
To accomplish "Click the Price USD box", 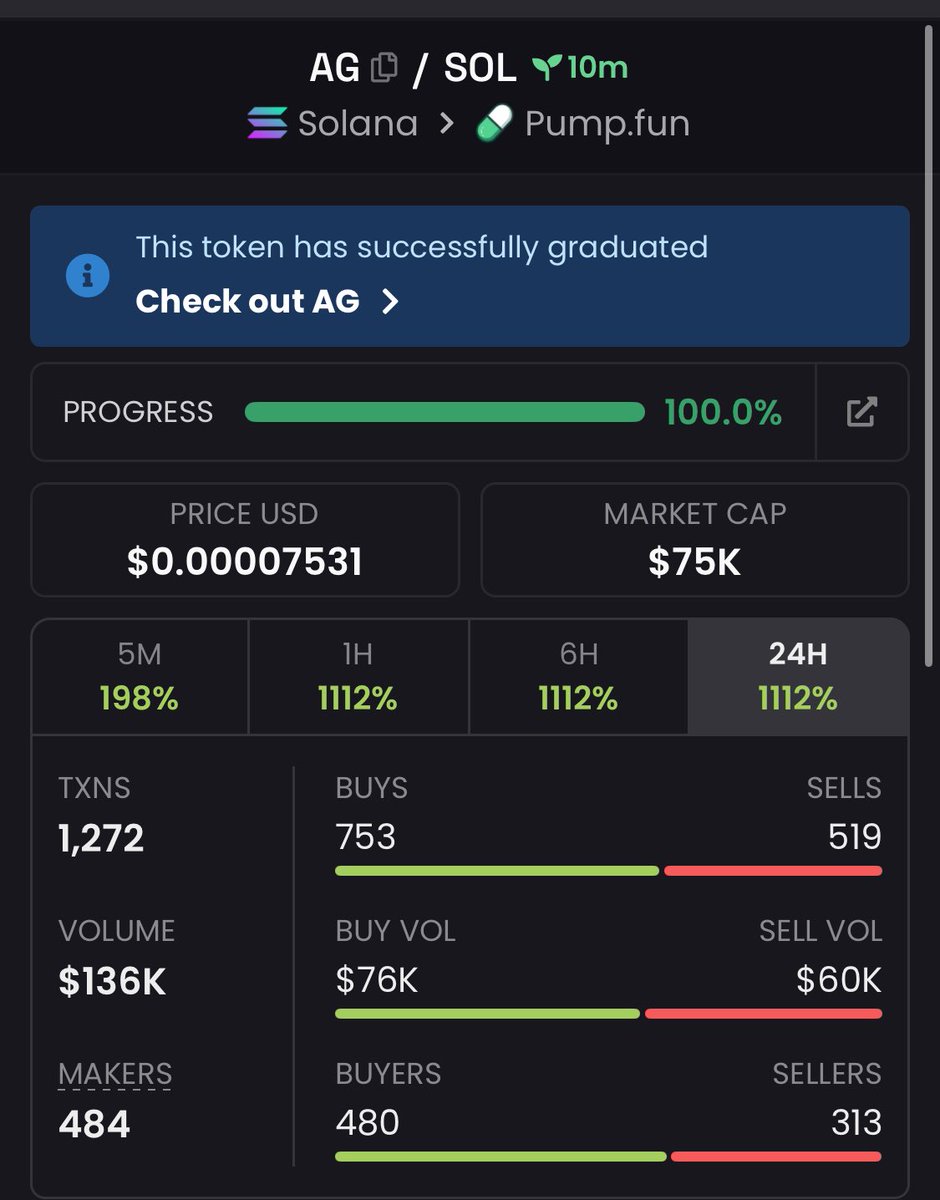I will click(245, 540).
